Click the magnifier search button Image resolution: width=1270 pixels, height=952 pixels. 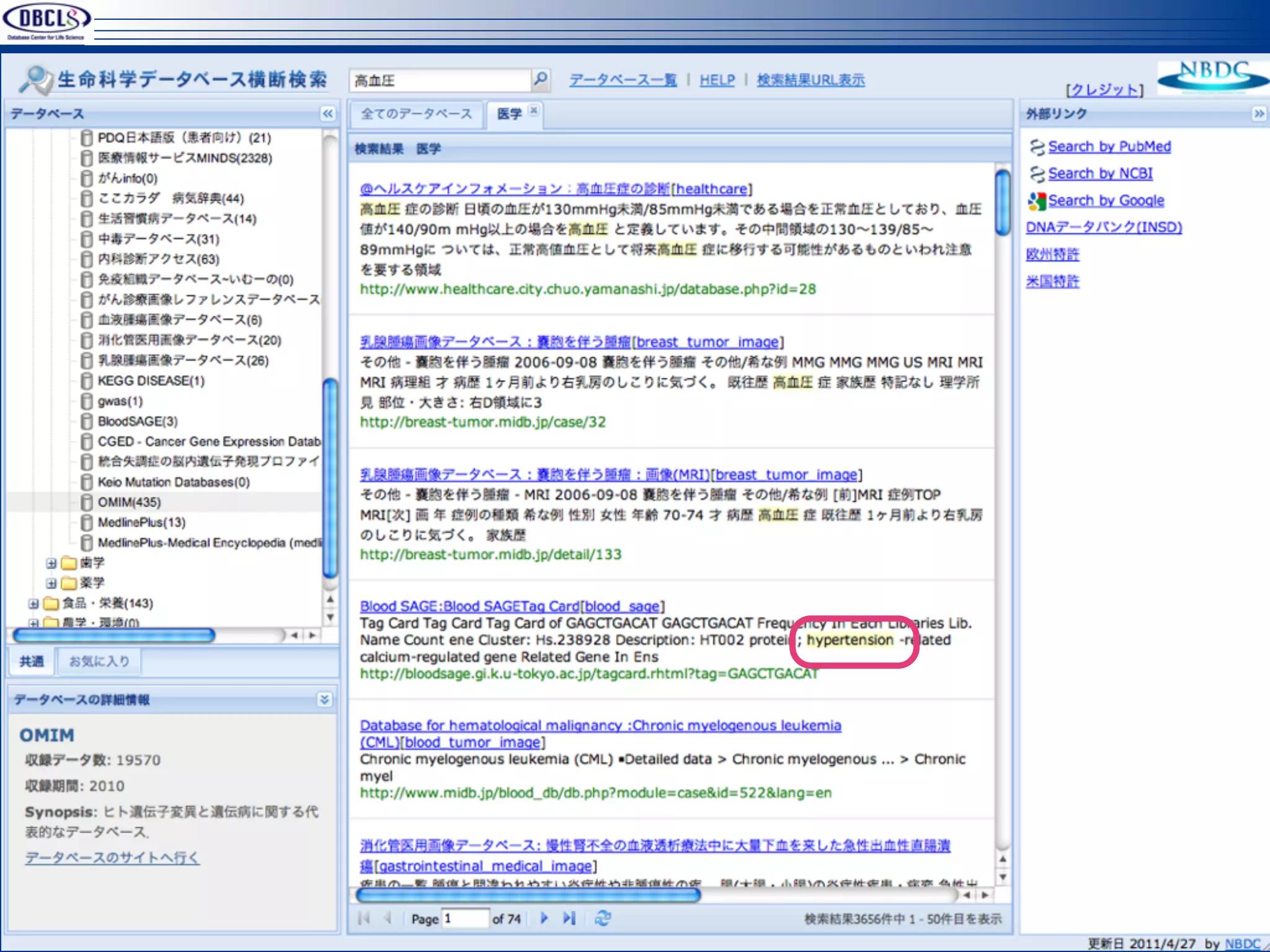(540, 79)
